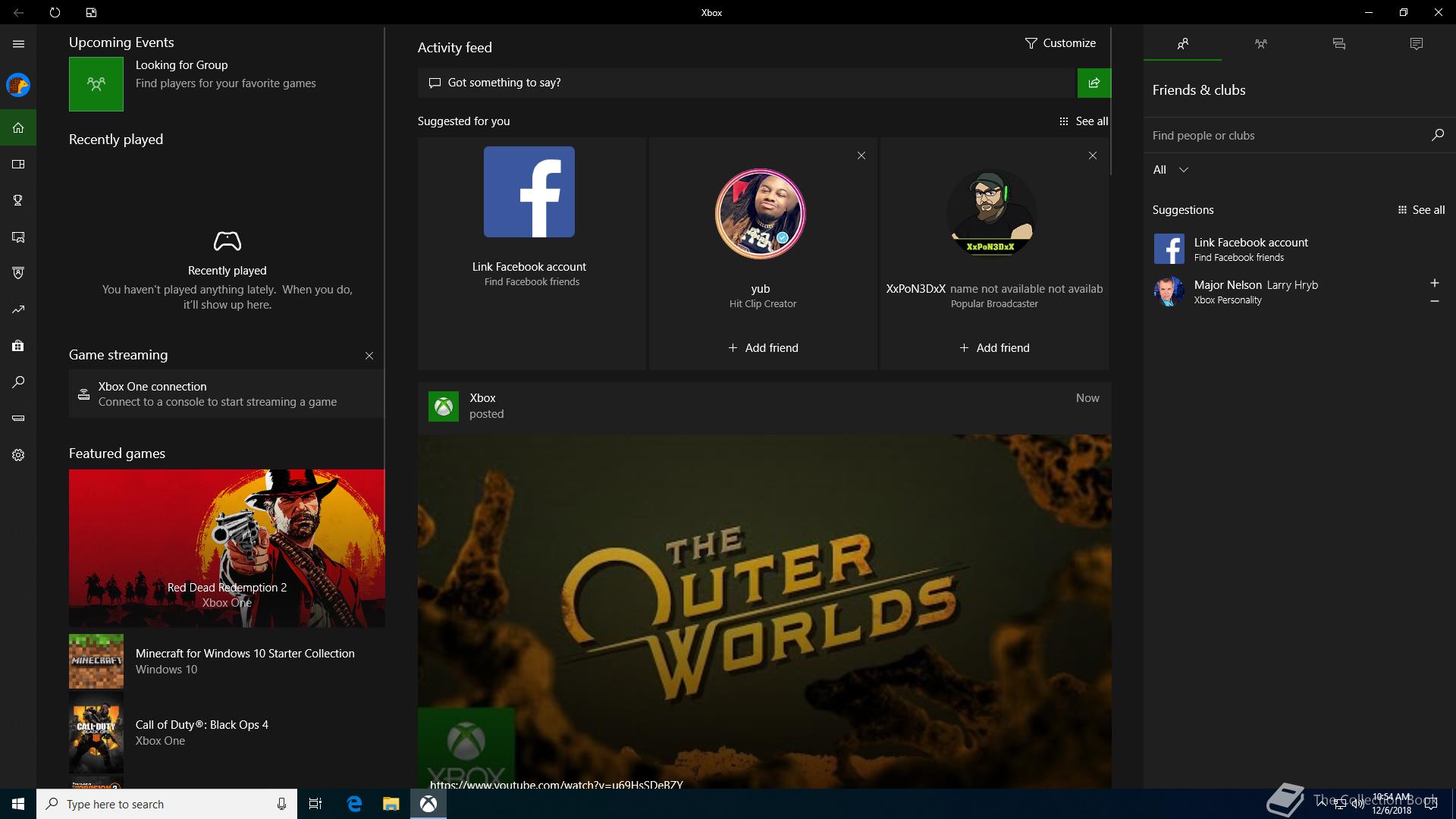Open File Explorer from taskbar

391,804
